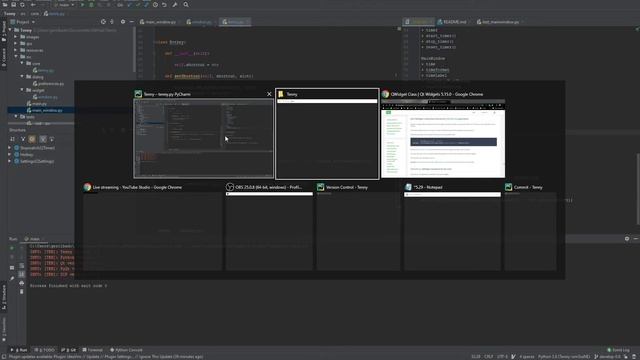The width and height of the screenshot is (640, 360).
Task: Click the Python interpreter status bar entry
Action: pyautogui.click(x=564, y=357)
